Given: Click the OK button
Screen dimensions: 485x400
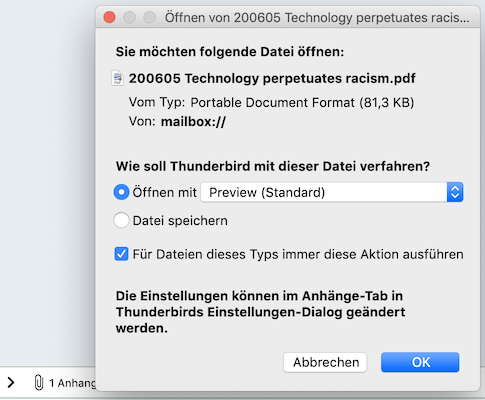Looking at the screenshot, I should (x=420, y=362).
